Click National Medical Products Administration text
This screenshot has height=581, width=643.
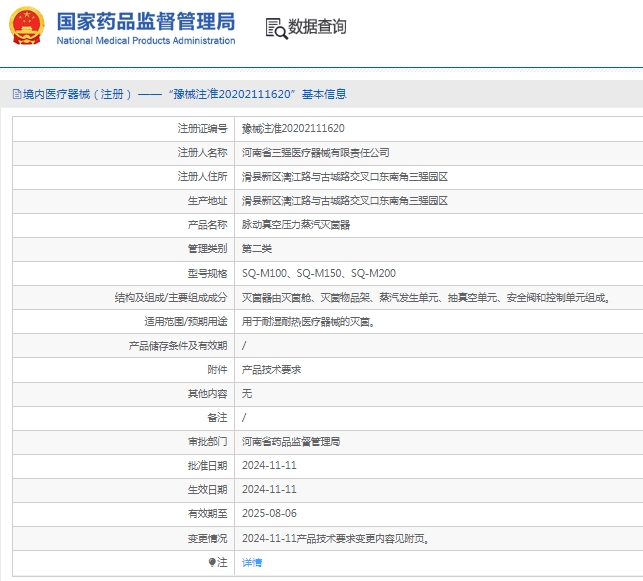pyautogui.click(x=146, y=41)
